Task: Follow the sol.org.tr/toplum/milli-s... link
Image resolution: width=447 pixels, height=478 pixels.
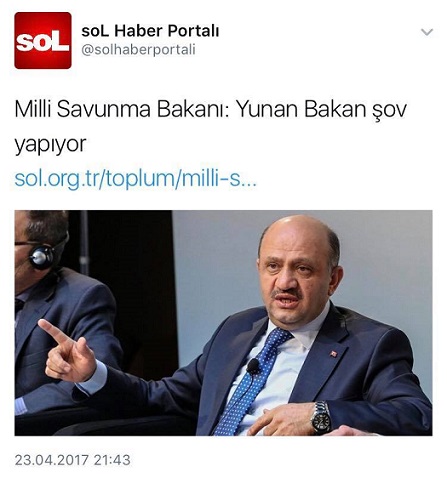Action: [x=135, y=179]
